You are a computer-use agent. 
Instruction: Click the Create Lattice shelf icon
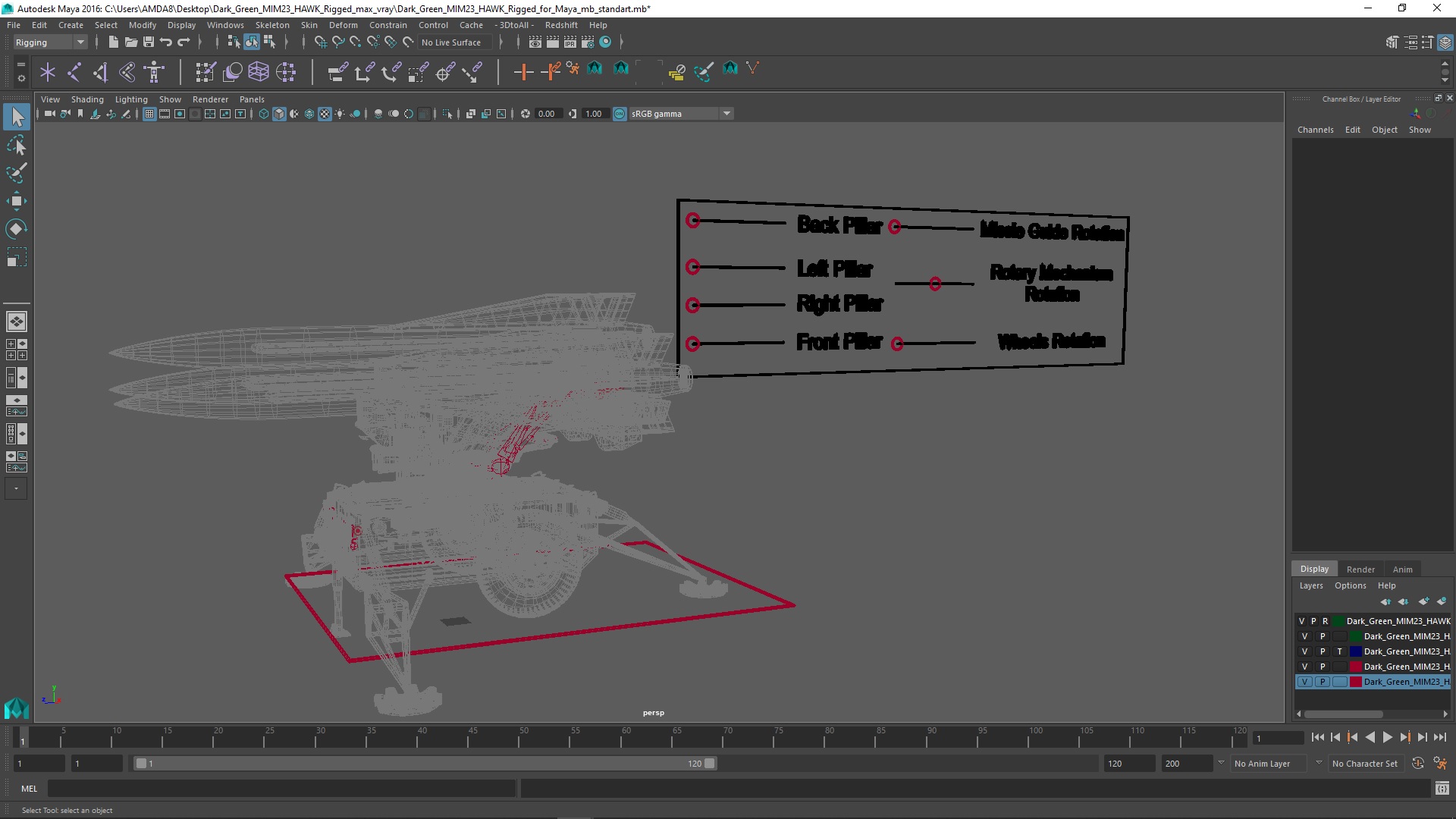tap(259, 72)
